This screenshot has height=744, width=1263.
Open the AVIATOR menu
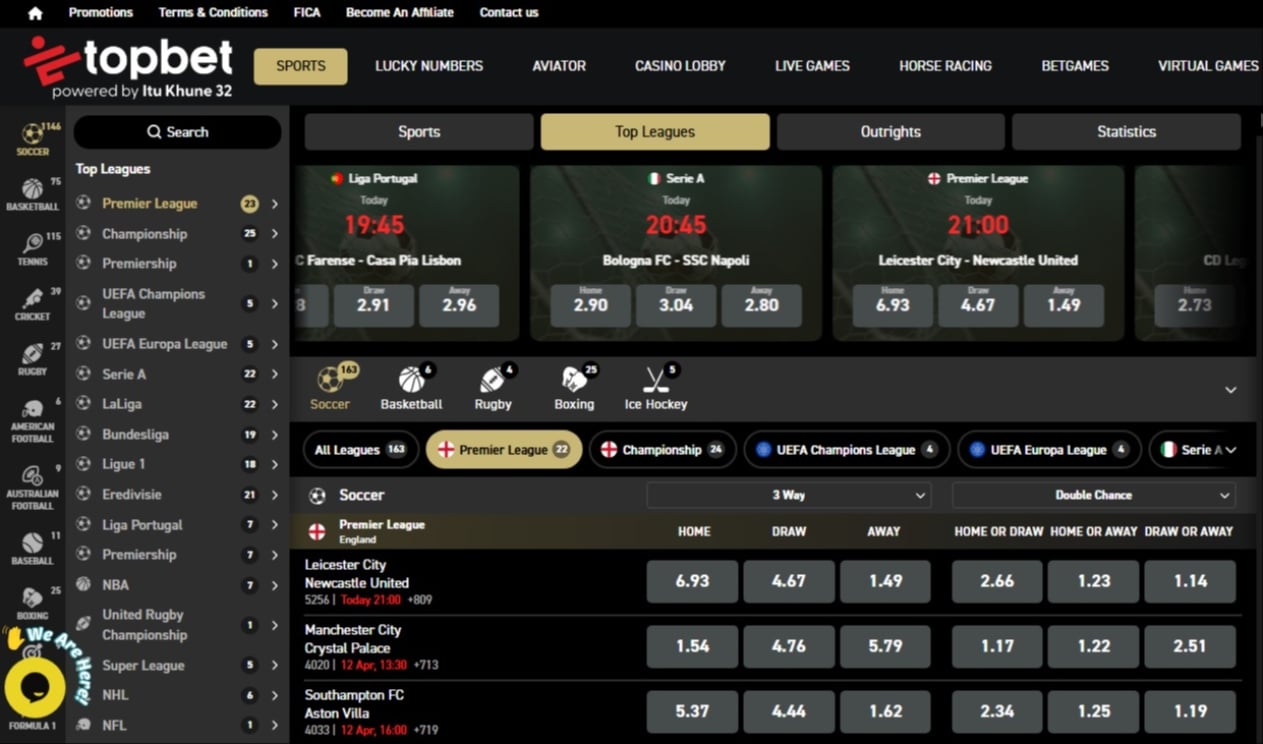tap(559, 66)
